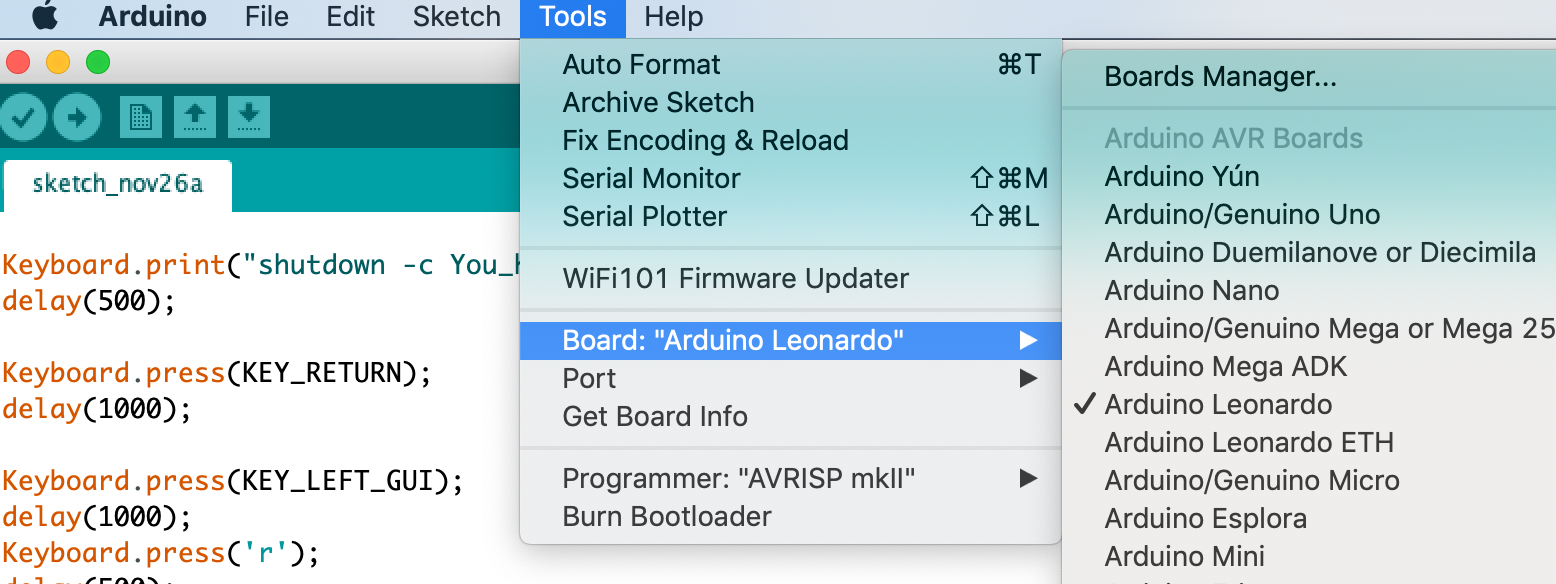Viewport: 1556px width, 584px height.
Task: Click the Keyboard.print shutdown code line
Action: click(x=260, y=265)
